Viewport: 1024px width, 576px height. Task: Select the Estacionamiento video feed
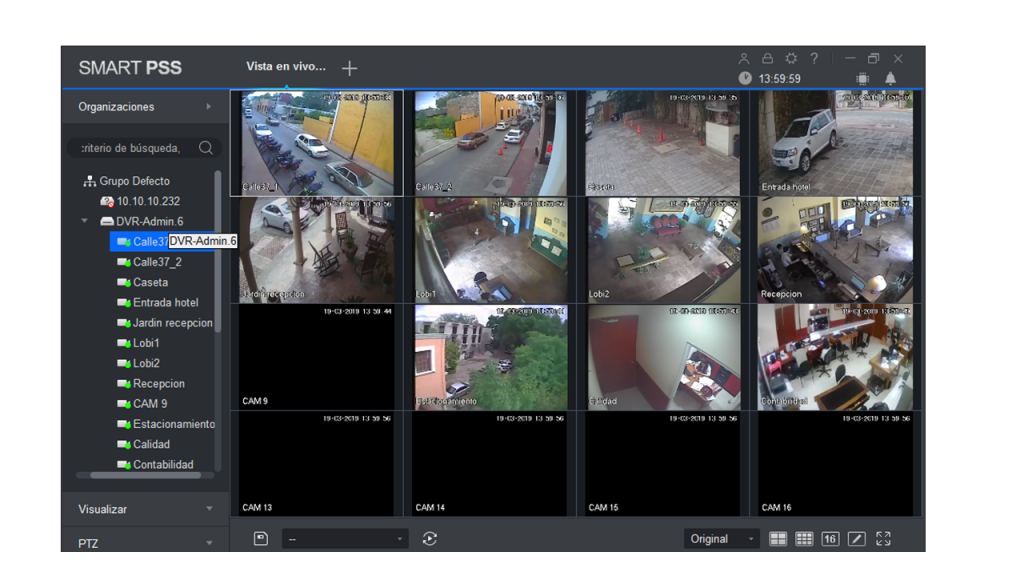[x=490, y=357]
